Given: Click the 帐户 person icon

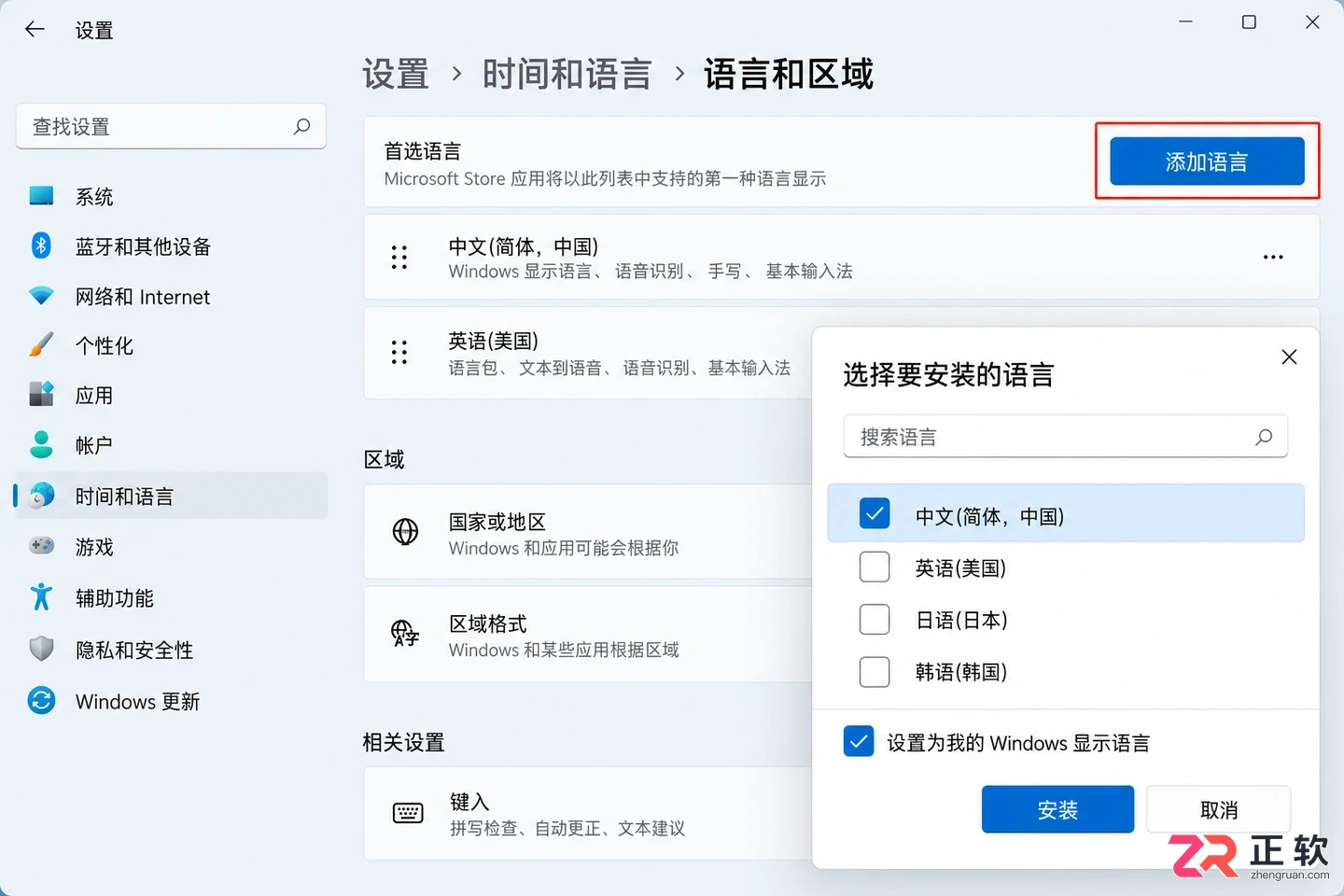Looking at the screenshot, I should pyautogui.click(x=41, y=444).
